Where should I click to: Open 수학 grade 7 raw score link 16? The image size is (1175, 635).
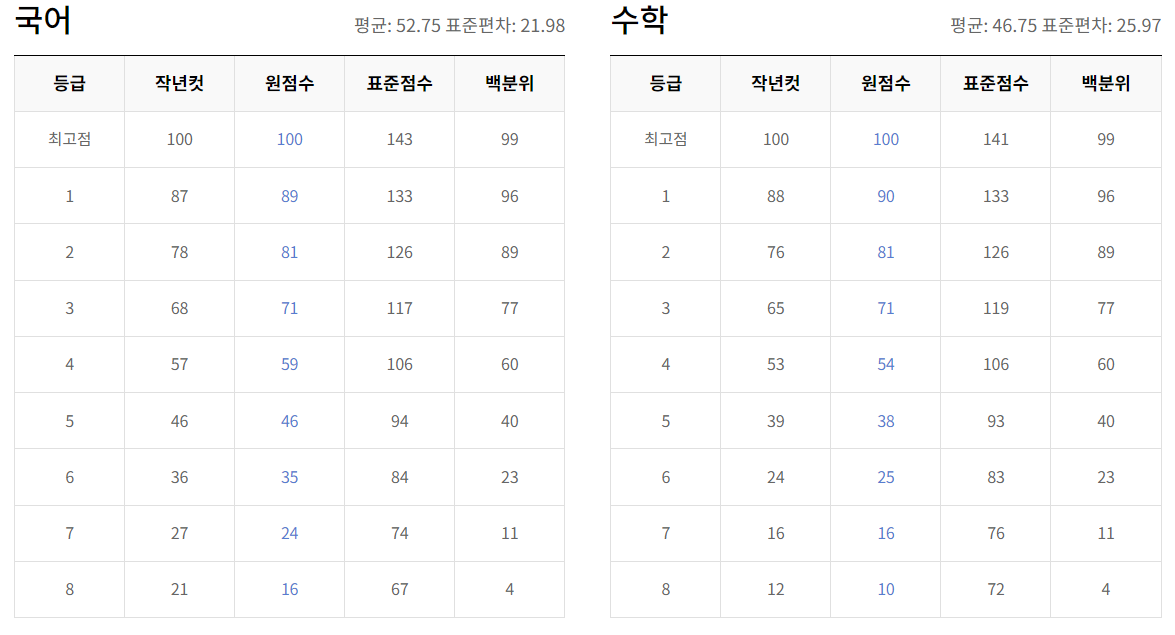[x=886, y=534]
